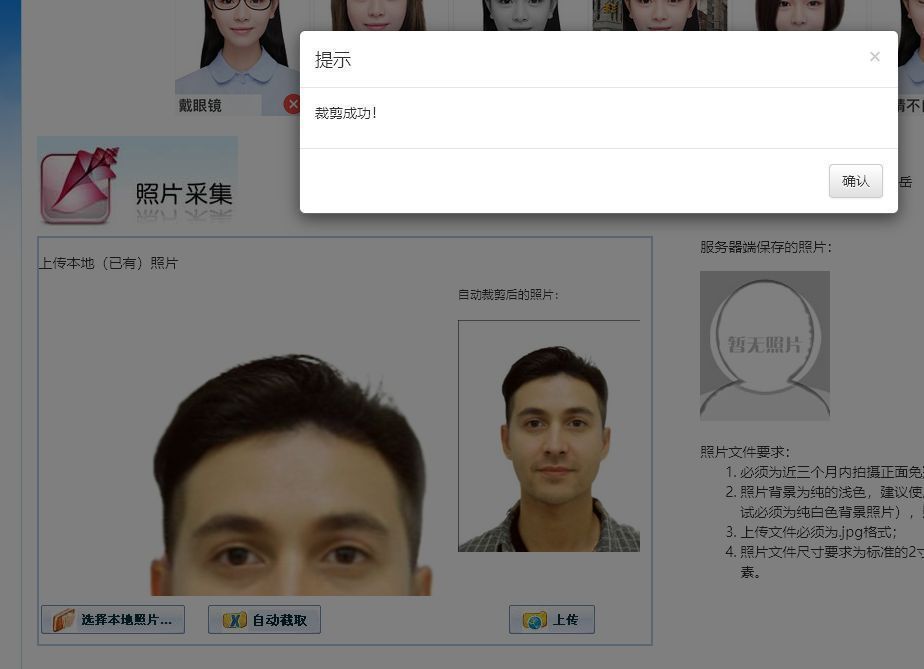Click the 暂无照片 server photo placeholder
This screenshot has height=669, width=924.
point(764,345)
